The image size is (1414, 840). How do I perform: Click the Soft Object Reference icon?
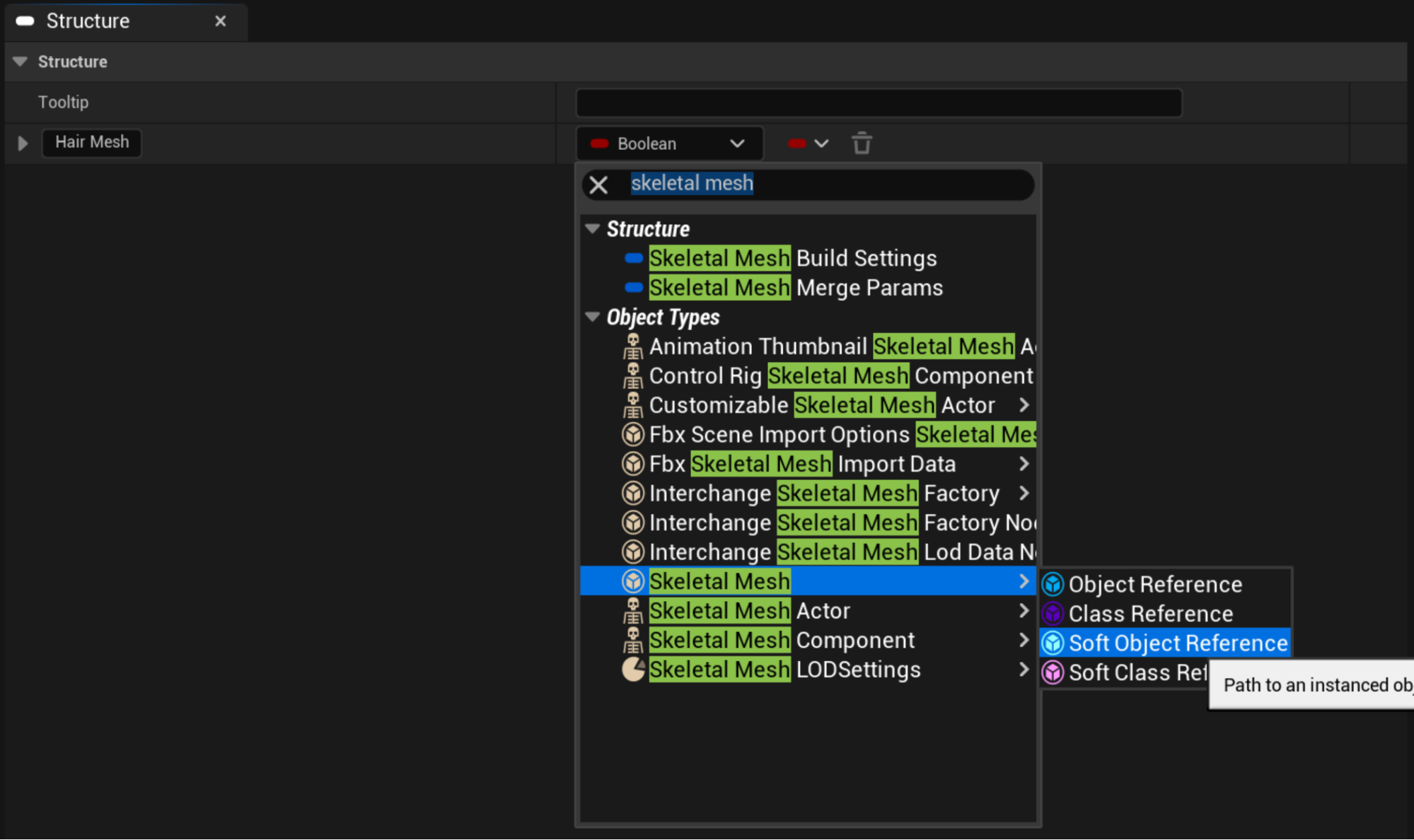pyautogui.click(x=1053, y=643)
